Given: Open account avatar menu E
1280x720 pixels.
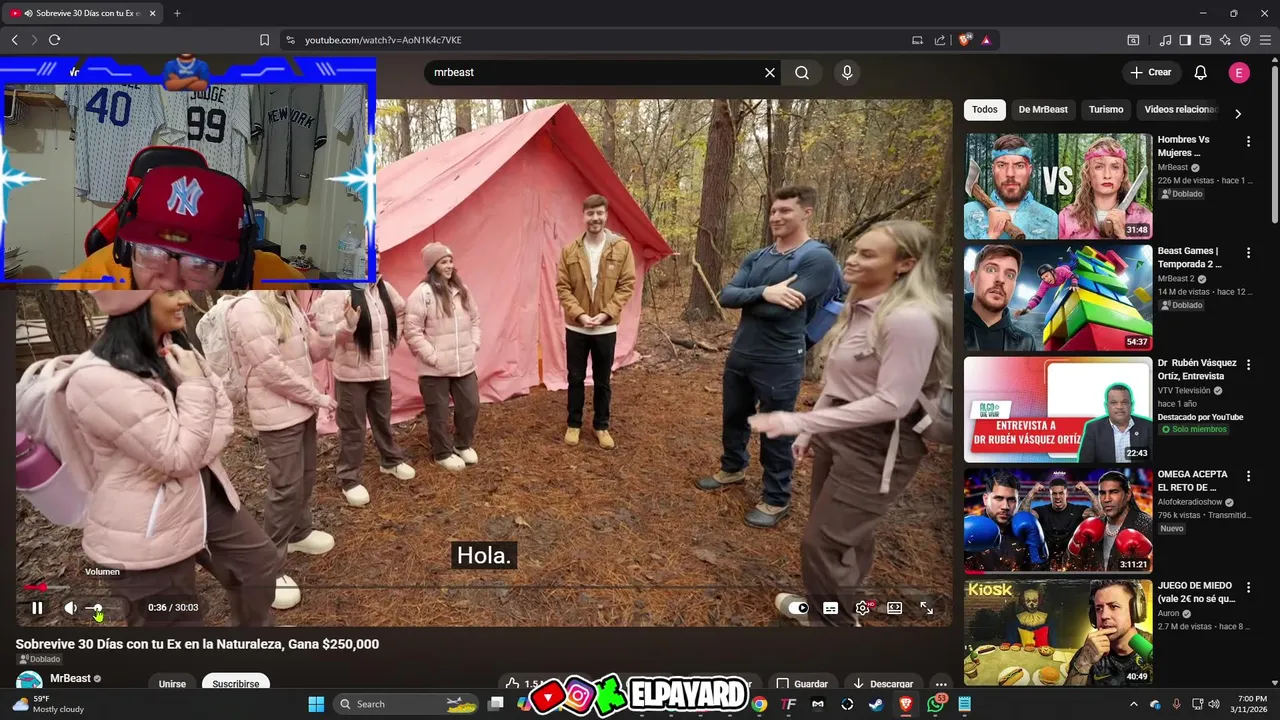Looking at the screenshot, I should [1239, 72].
